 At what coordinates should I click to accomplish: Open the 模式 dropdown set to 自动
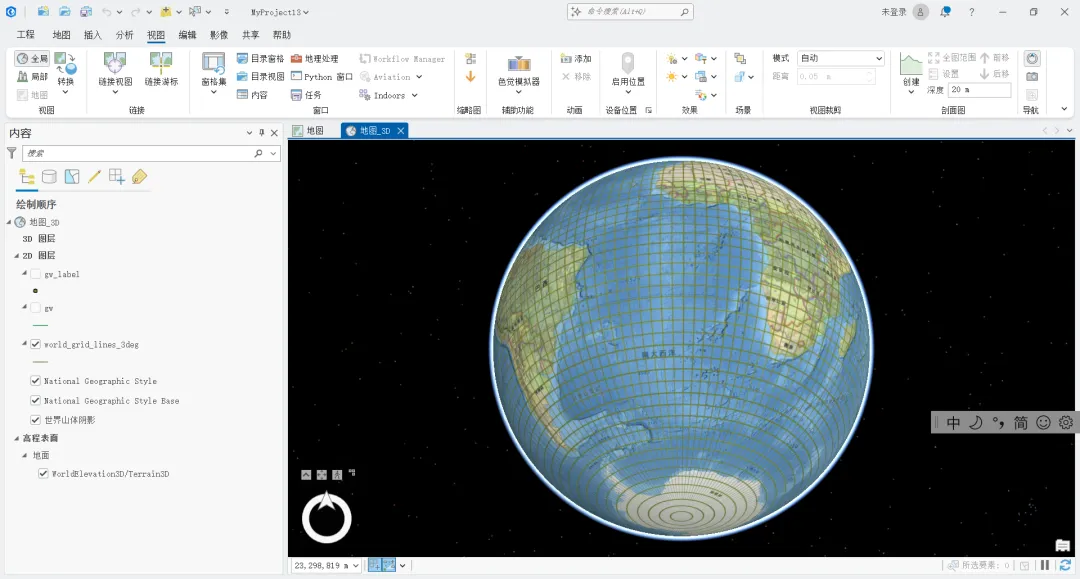pyautogui.click(x=840, y=58)
